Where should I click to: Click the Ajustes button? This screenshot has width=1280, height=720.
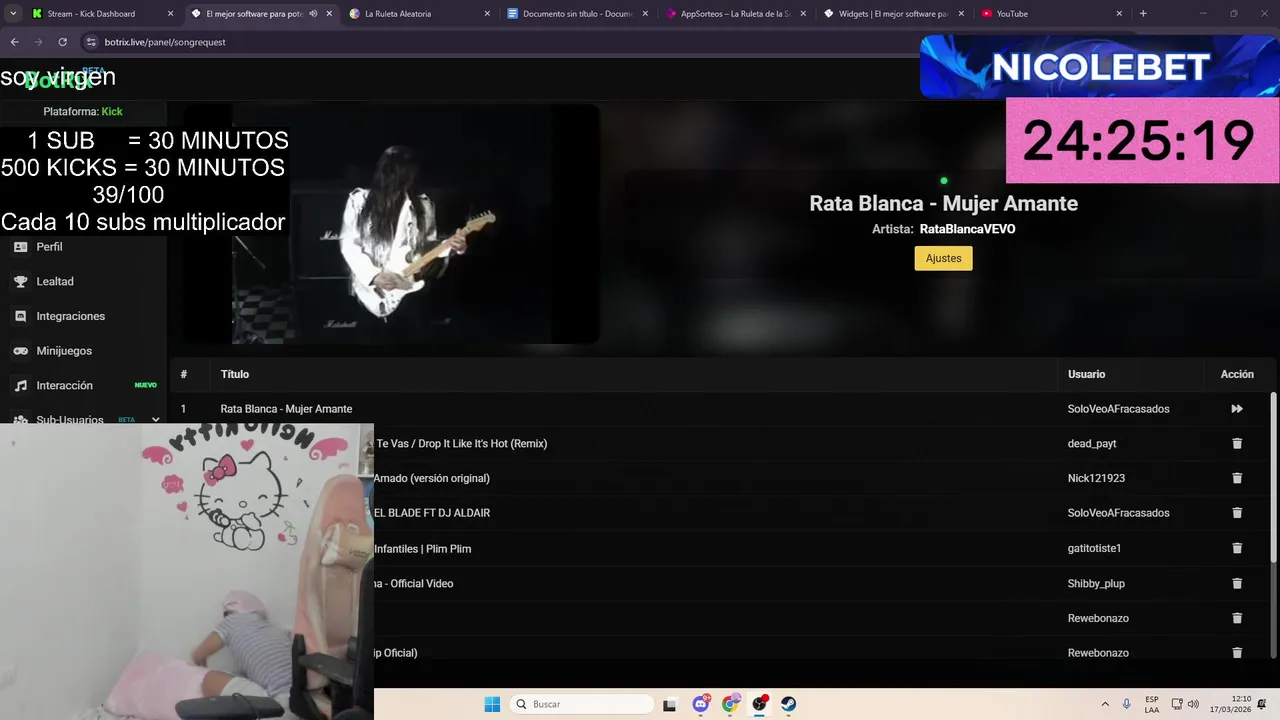pyautogui.click(x=943, y=258)
